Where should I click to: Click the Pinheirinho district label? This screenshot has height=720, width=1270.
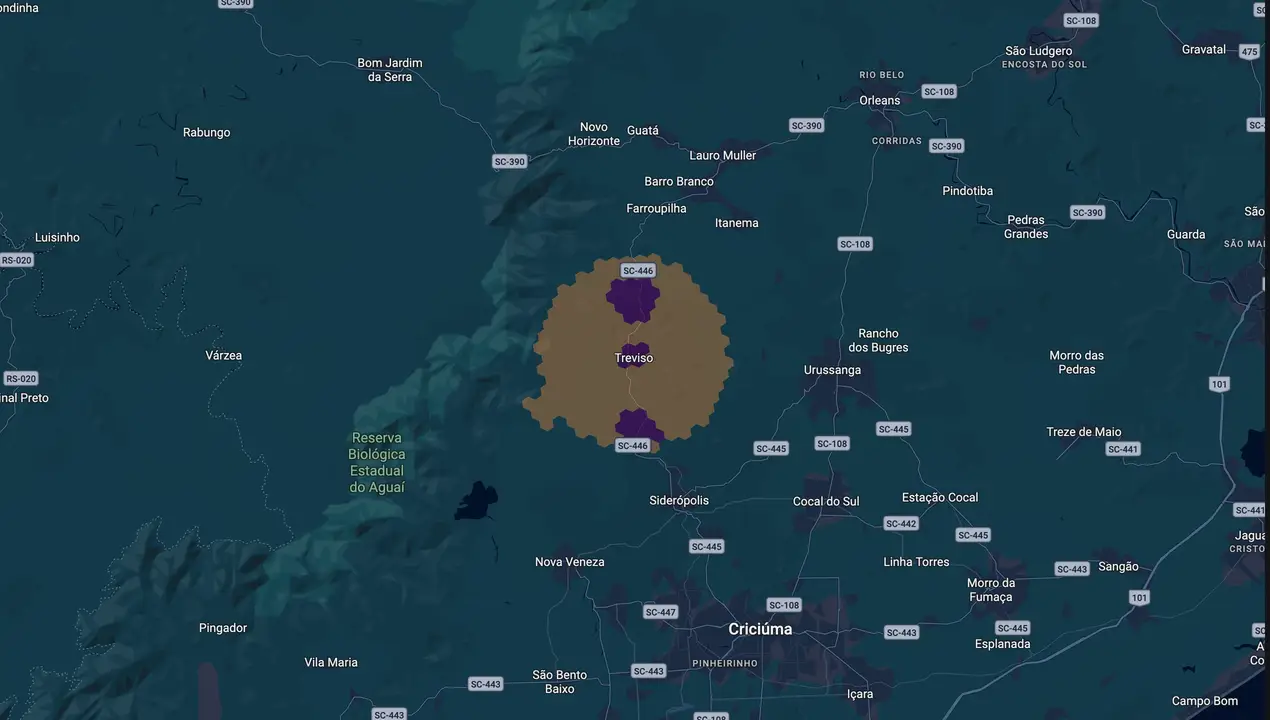pyautogui.click(x=725, y=663)
